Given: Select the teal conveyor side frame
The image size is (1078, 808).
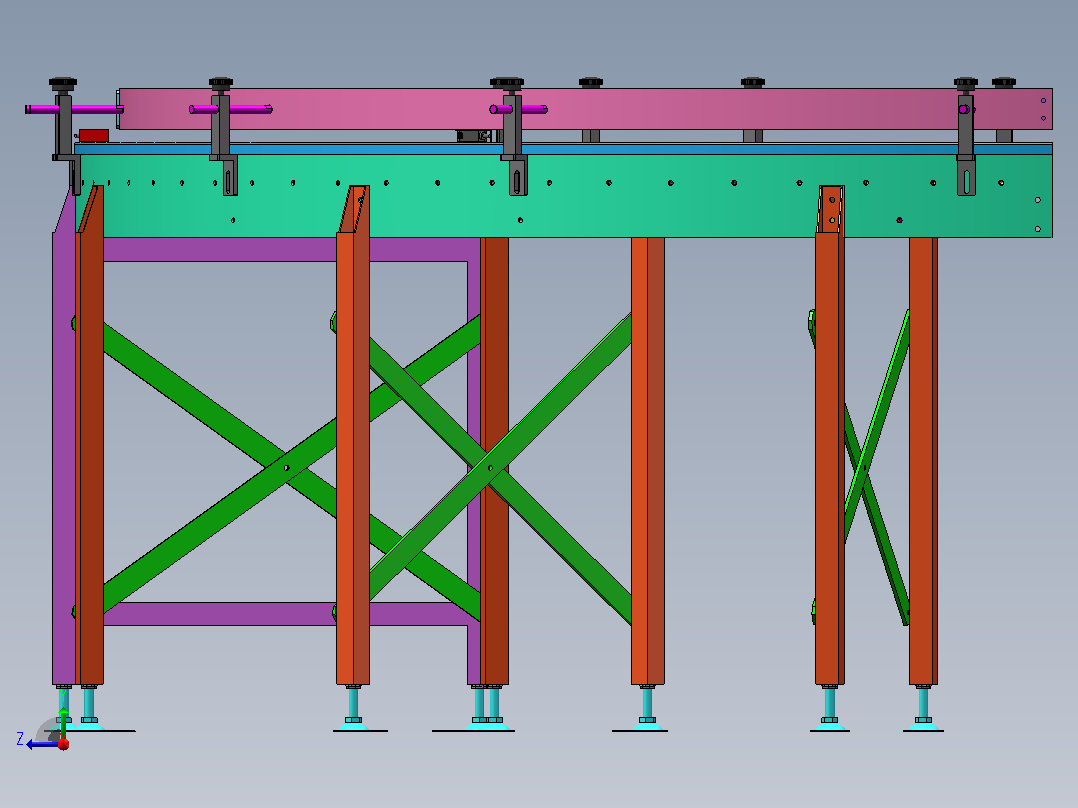Looking at the screenshot, I should 564,195.
